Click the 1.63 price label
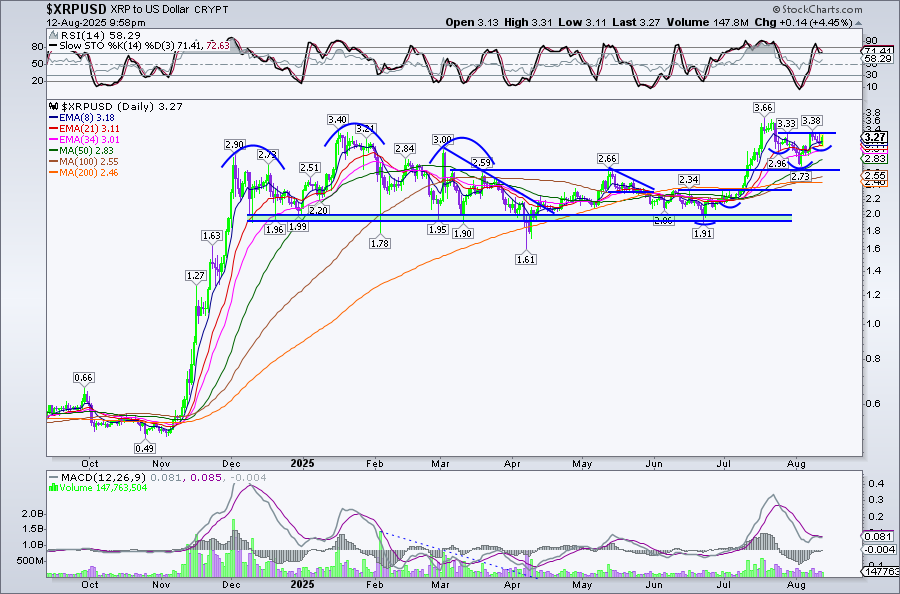Image resolution: width=900 pixels, height=594 pixels. [x=211, y=235]
